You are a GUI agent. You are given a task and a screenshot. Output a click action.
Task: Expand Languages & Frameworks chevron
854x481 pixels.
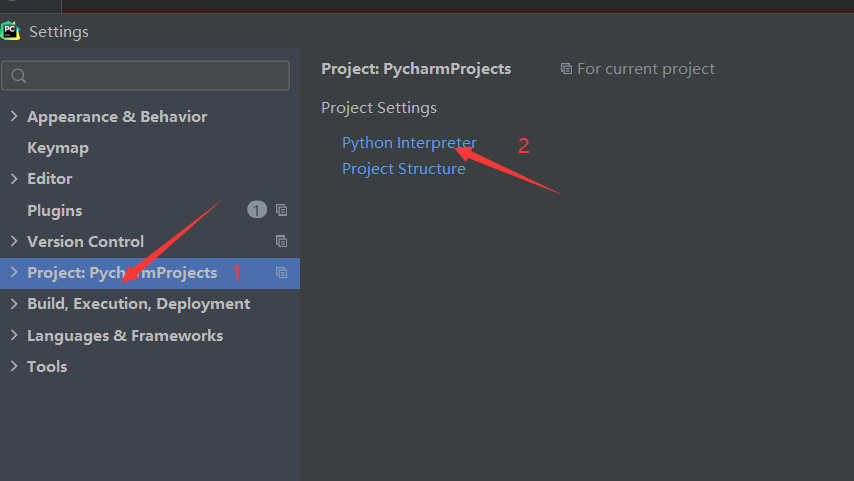14,335
